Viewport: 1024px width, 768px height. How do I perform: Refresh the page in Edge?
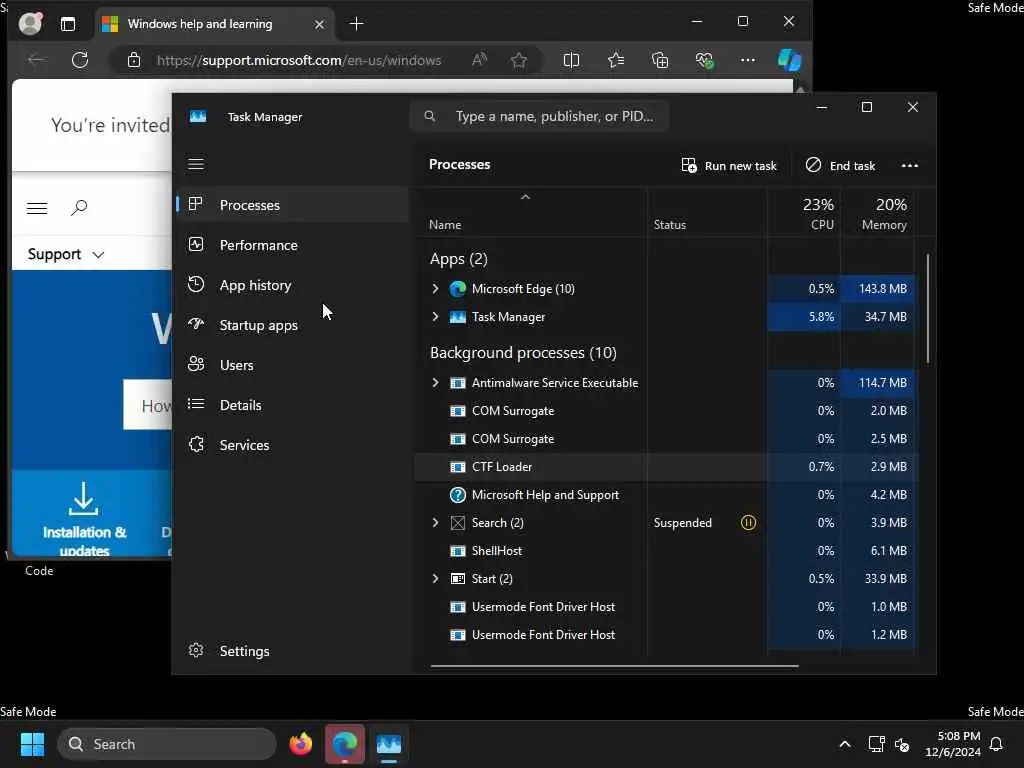point(80,60)
